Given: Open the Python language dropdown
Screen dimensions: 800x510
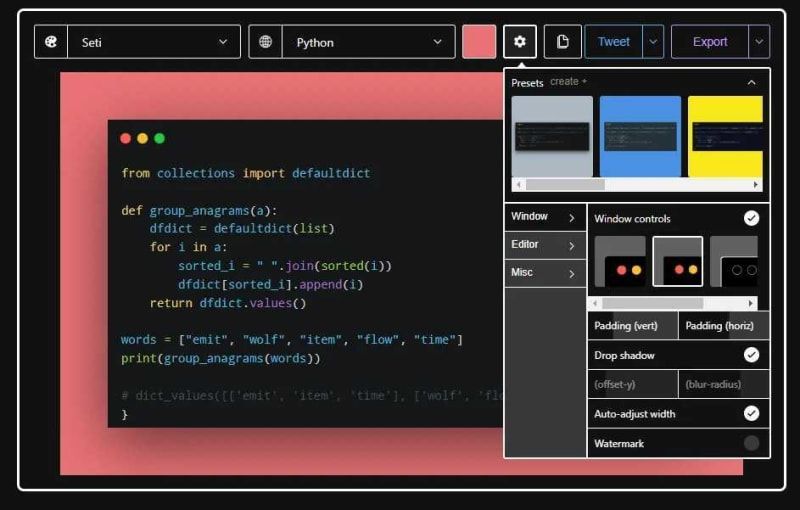Looking at the screenshot, I should 368,42.
